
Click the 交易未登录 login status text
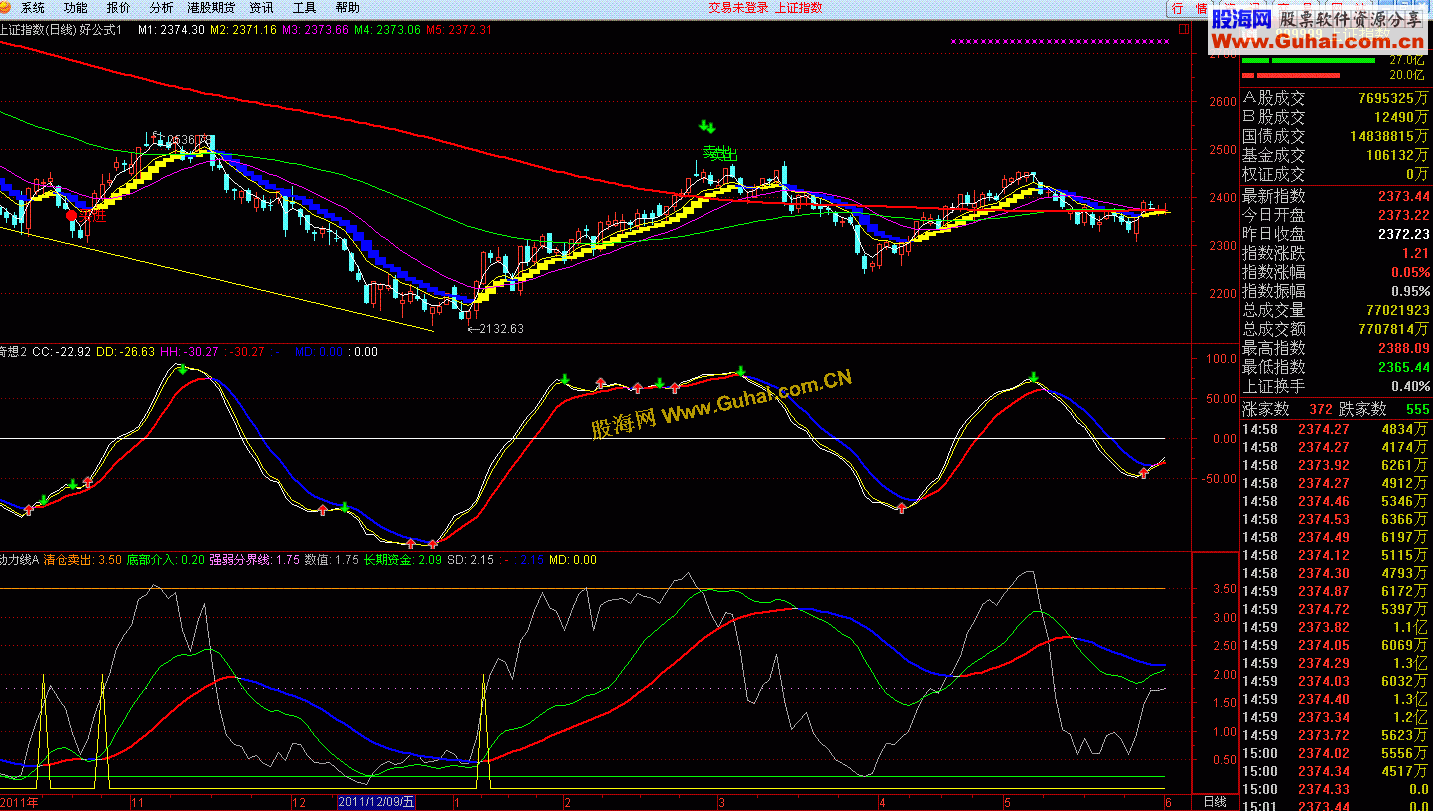coord(738,7)
